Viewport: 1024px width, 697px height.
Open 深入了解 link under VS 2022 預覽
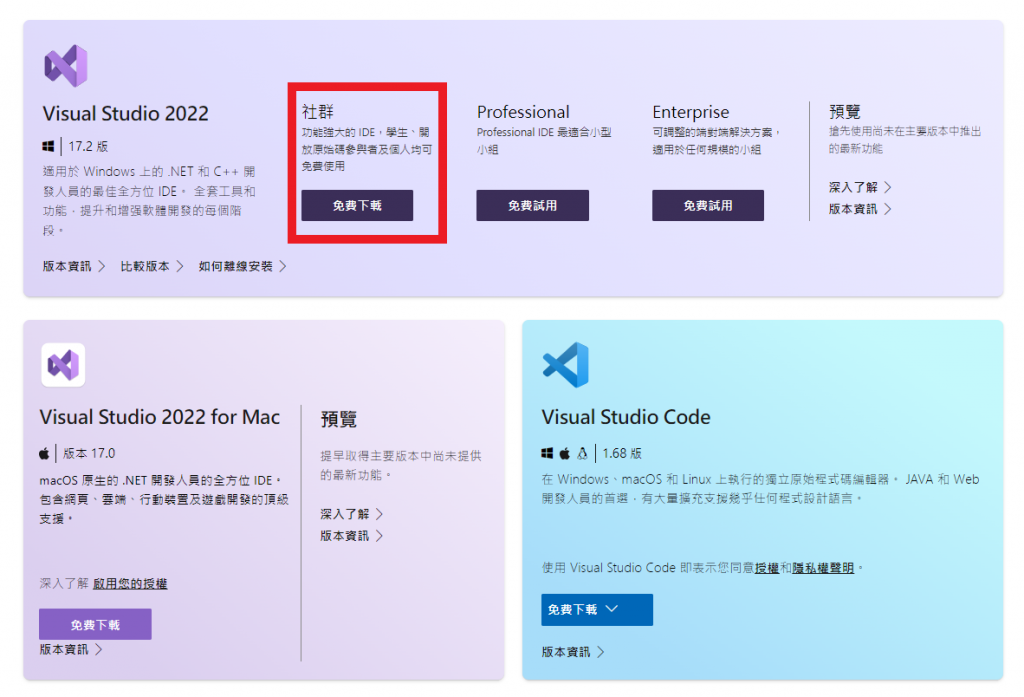pos(860,187)
